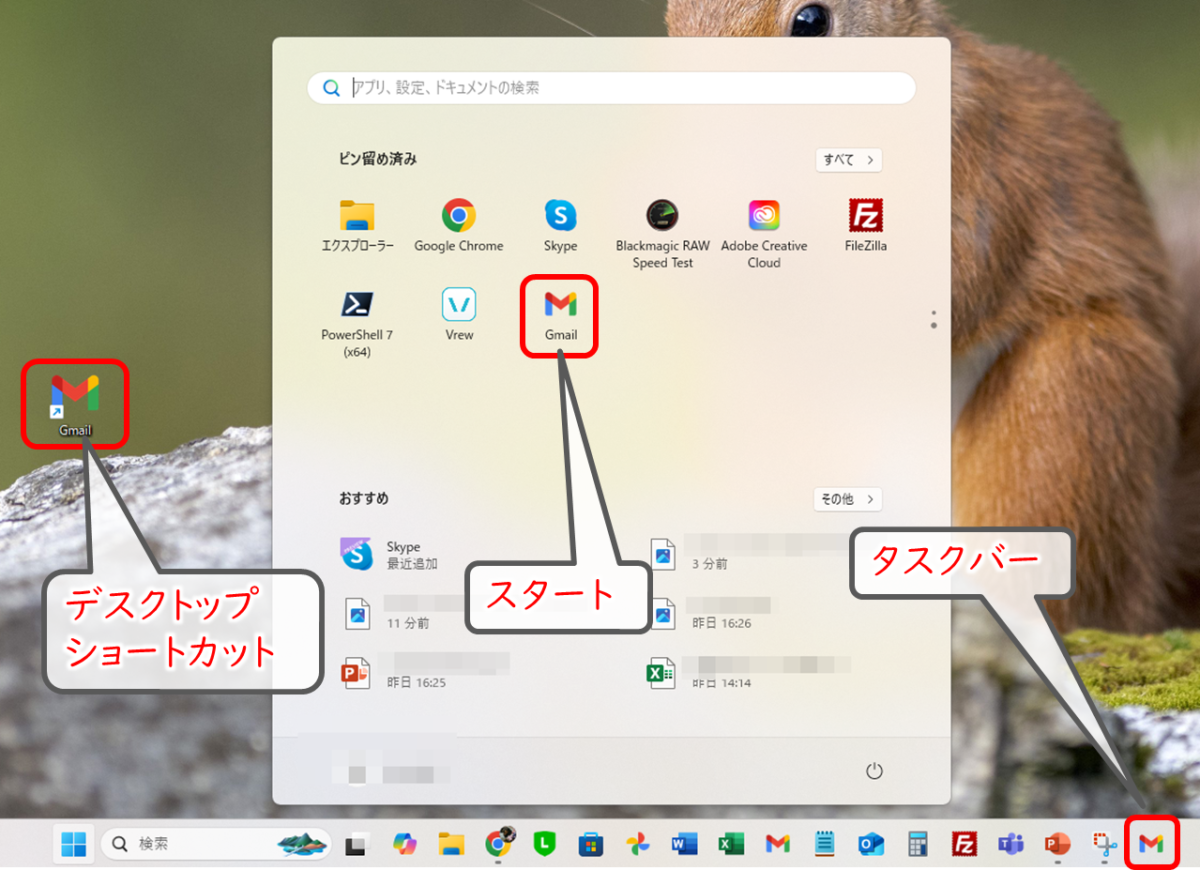Expand all apps with the すべて button
The height and width of the screenshot is (870, 1200).
coord(848,160)
